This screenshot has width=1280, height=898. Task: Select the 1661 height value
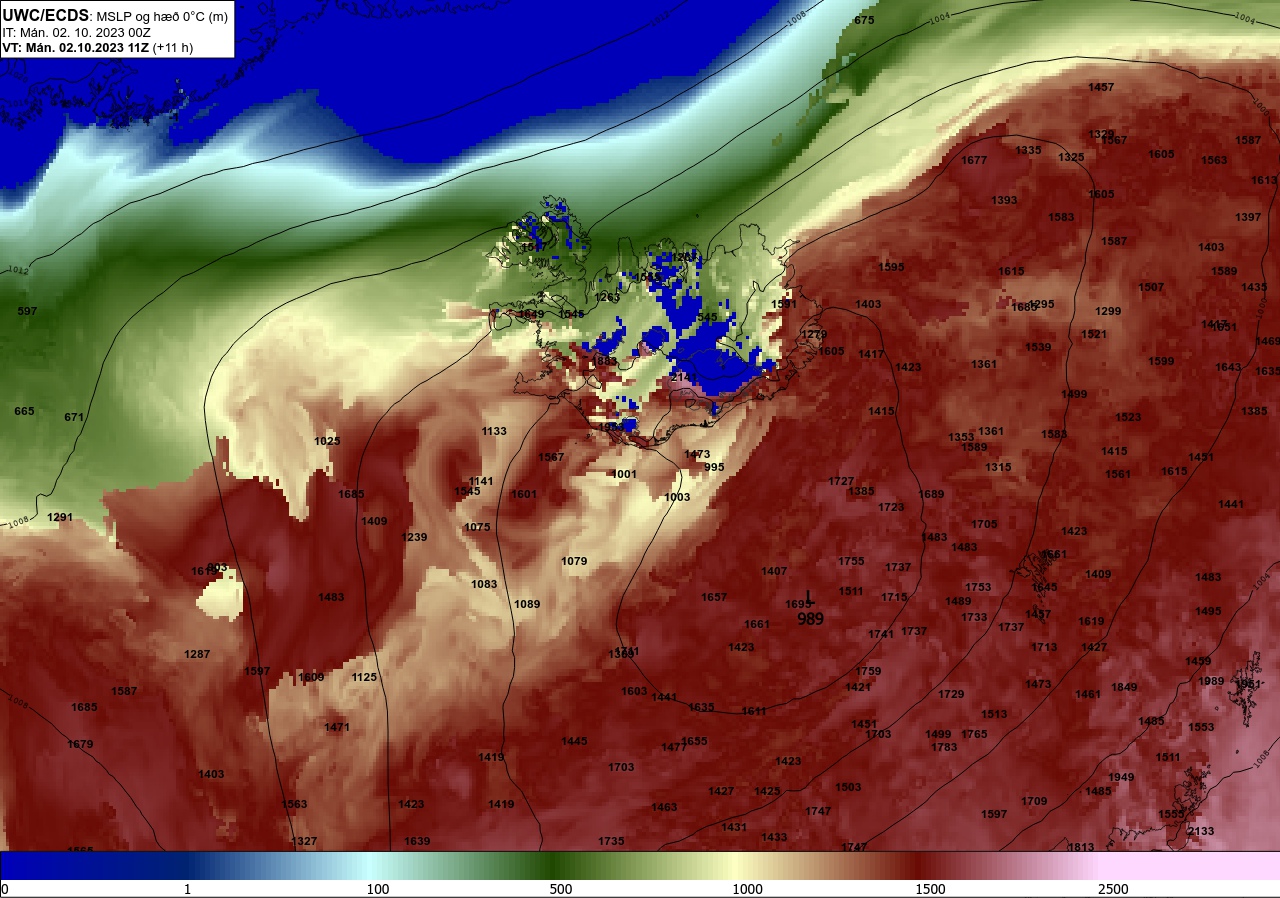coord(757,624)
